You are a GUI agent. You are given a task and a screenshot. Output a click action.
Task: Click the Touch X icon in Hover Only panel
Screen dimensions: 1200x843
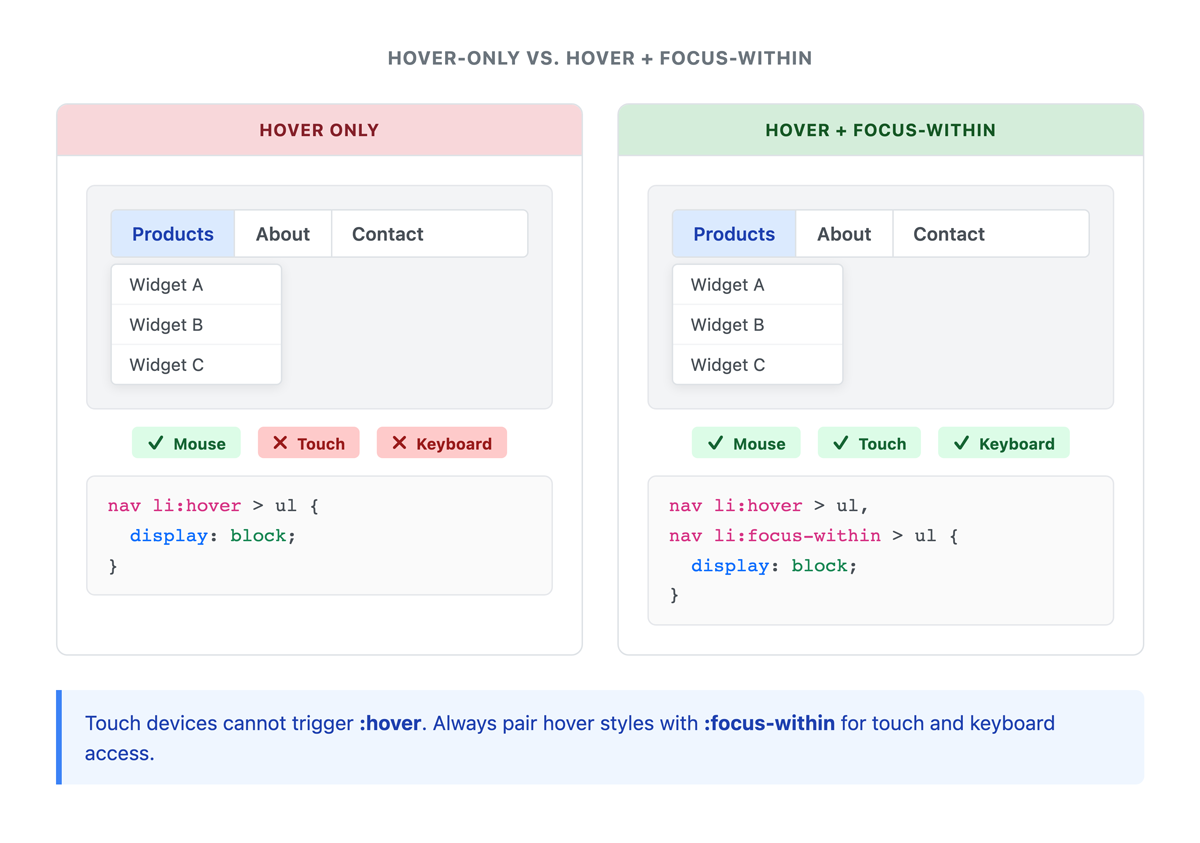tap(280, 443)
